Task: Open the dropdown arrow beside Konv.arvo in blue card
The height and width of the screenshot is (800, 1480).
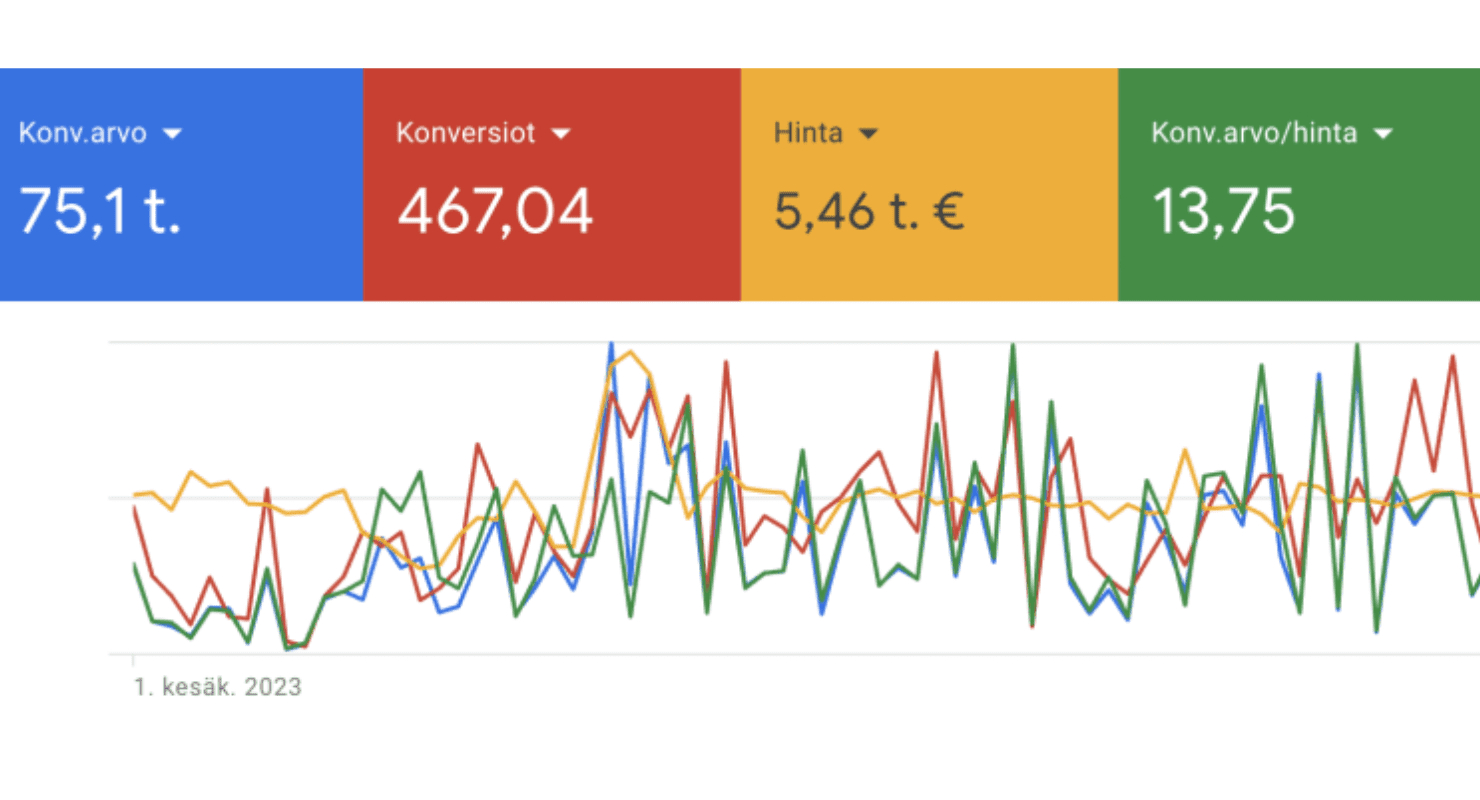Action: [x=172, y=133]
